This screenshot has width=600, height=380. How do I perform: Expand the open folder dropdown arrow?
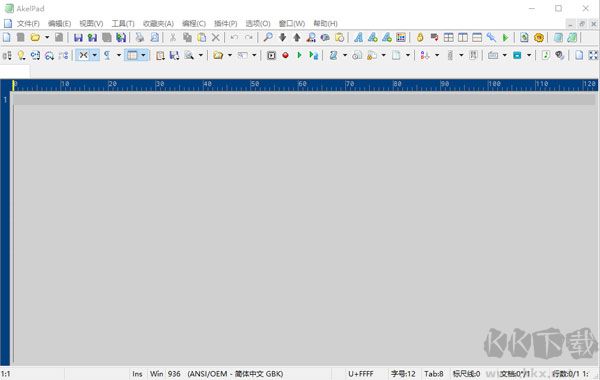click(x=47, y=37)
